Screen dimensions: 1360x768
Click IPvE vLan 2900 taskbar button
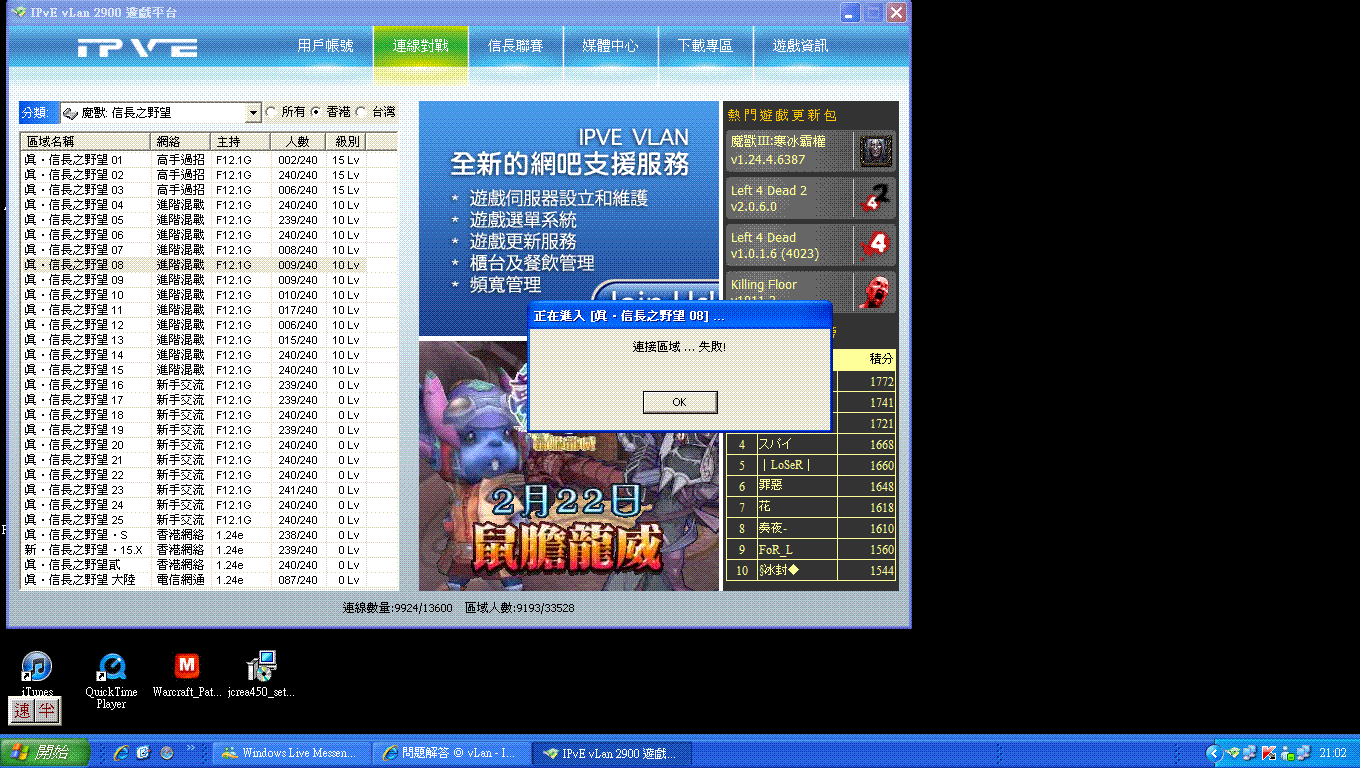[610, 753]
